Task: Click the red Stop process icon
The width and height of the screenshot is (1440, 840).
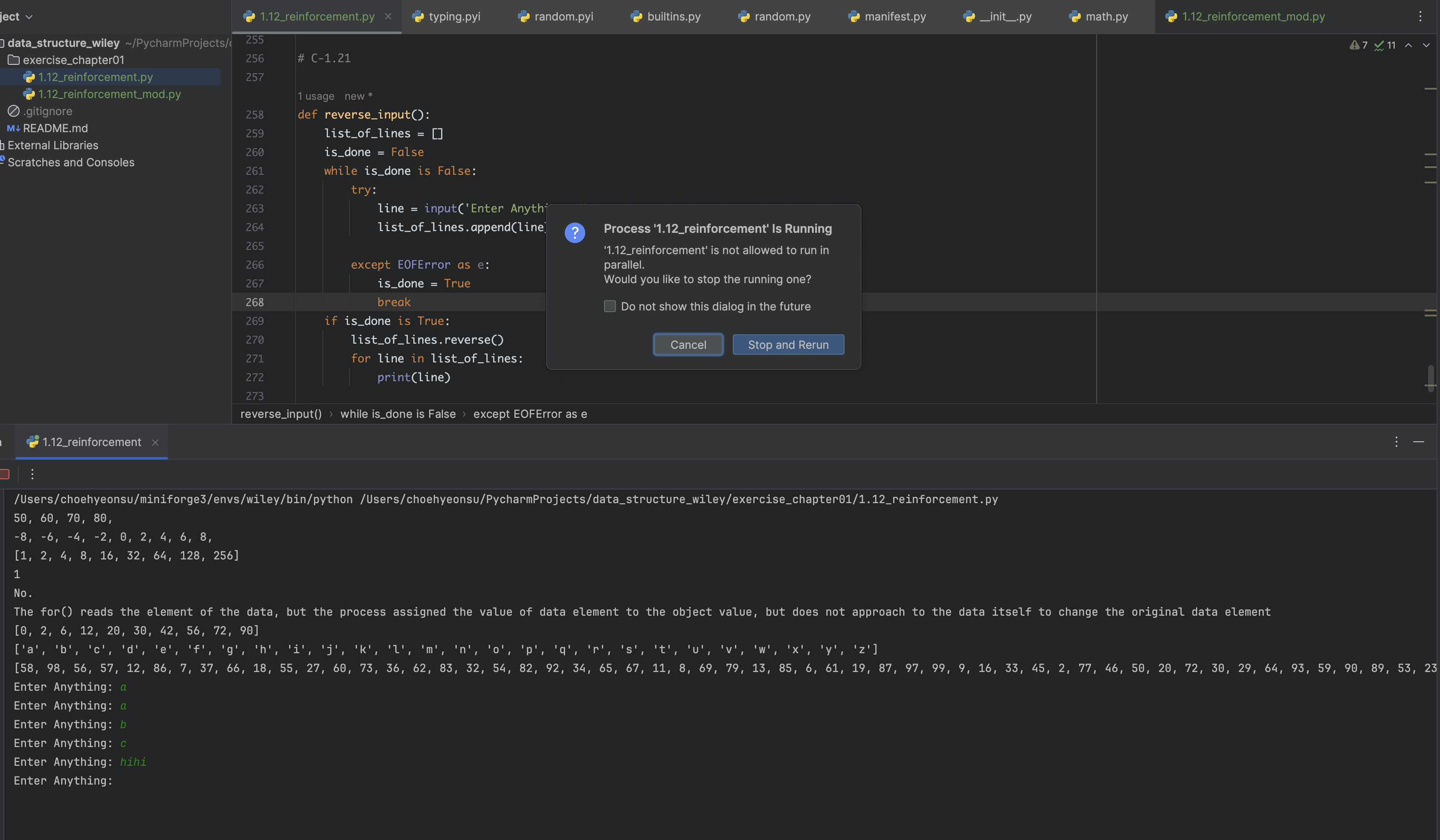Action: [5, 474]
